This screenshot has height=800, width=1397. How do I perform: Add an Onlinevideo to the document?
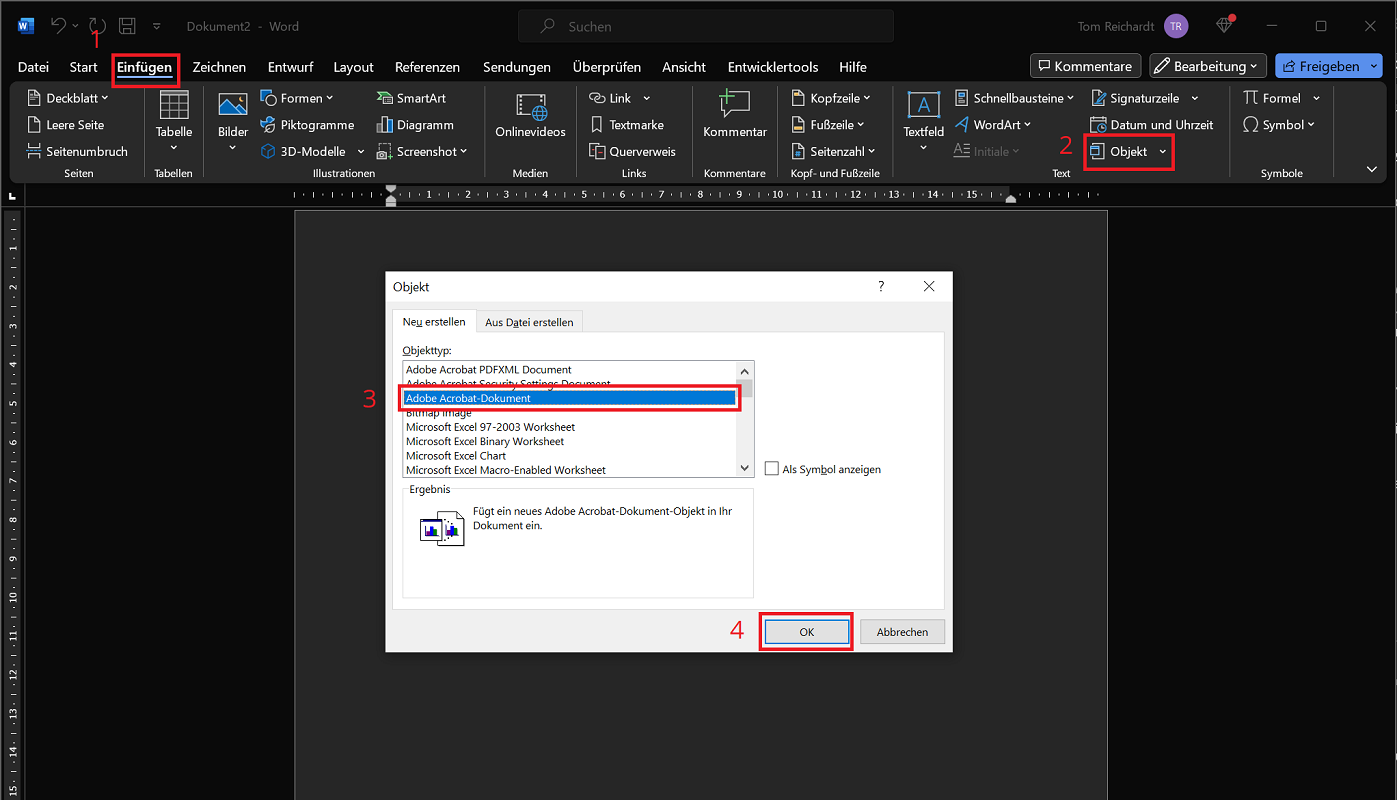[x=530, y=116]
